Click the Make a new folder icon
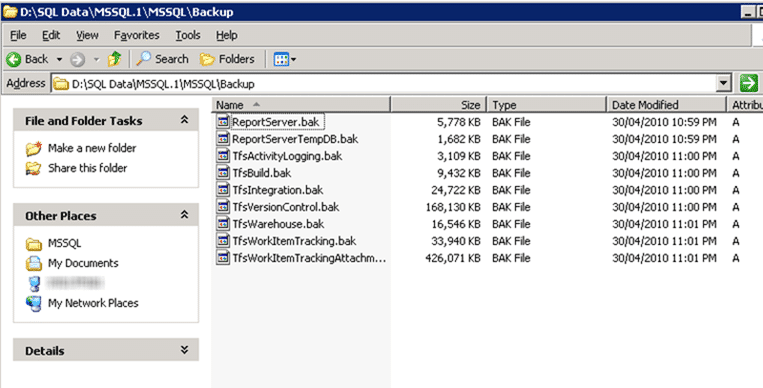The height and width of the screenshot is (388, 763). click(34, 148)
